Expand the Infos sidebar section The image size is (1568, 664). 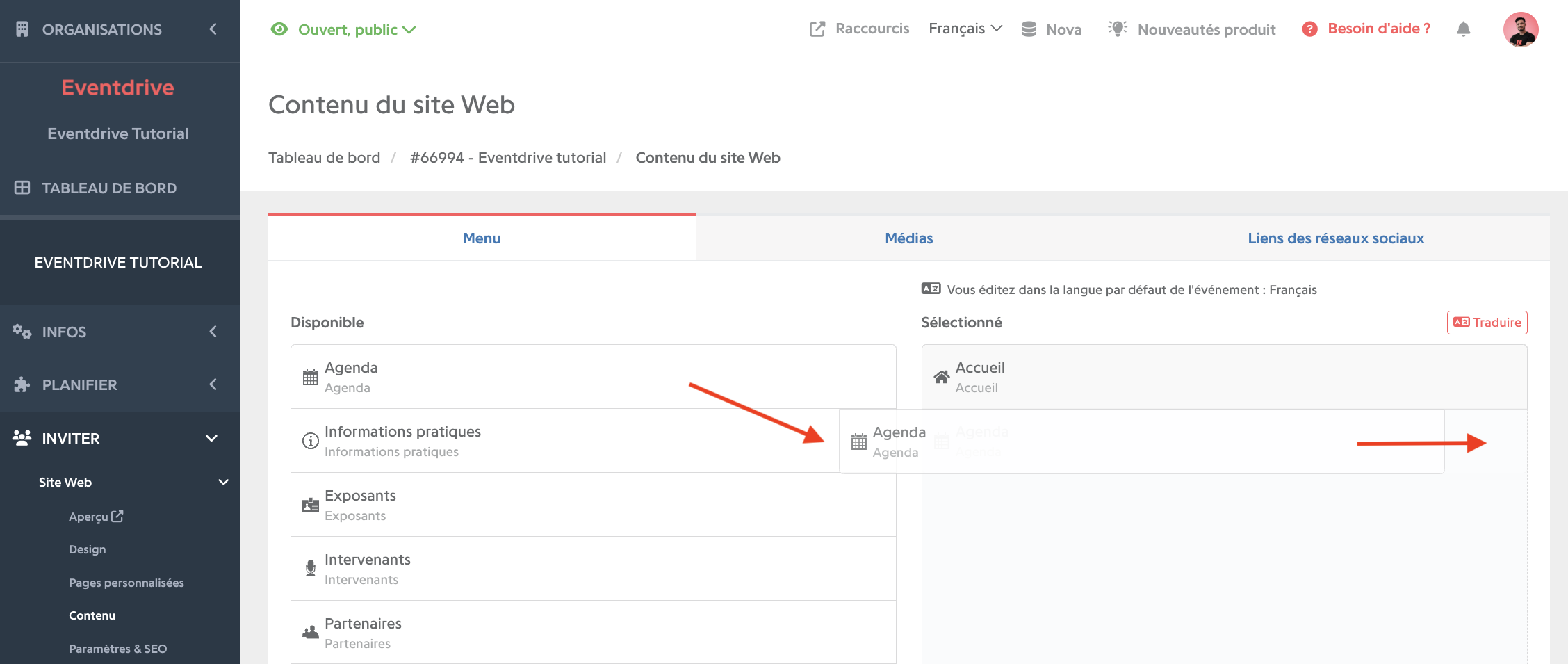click(120, 332)
